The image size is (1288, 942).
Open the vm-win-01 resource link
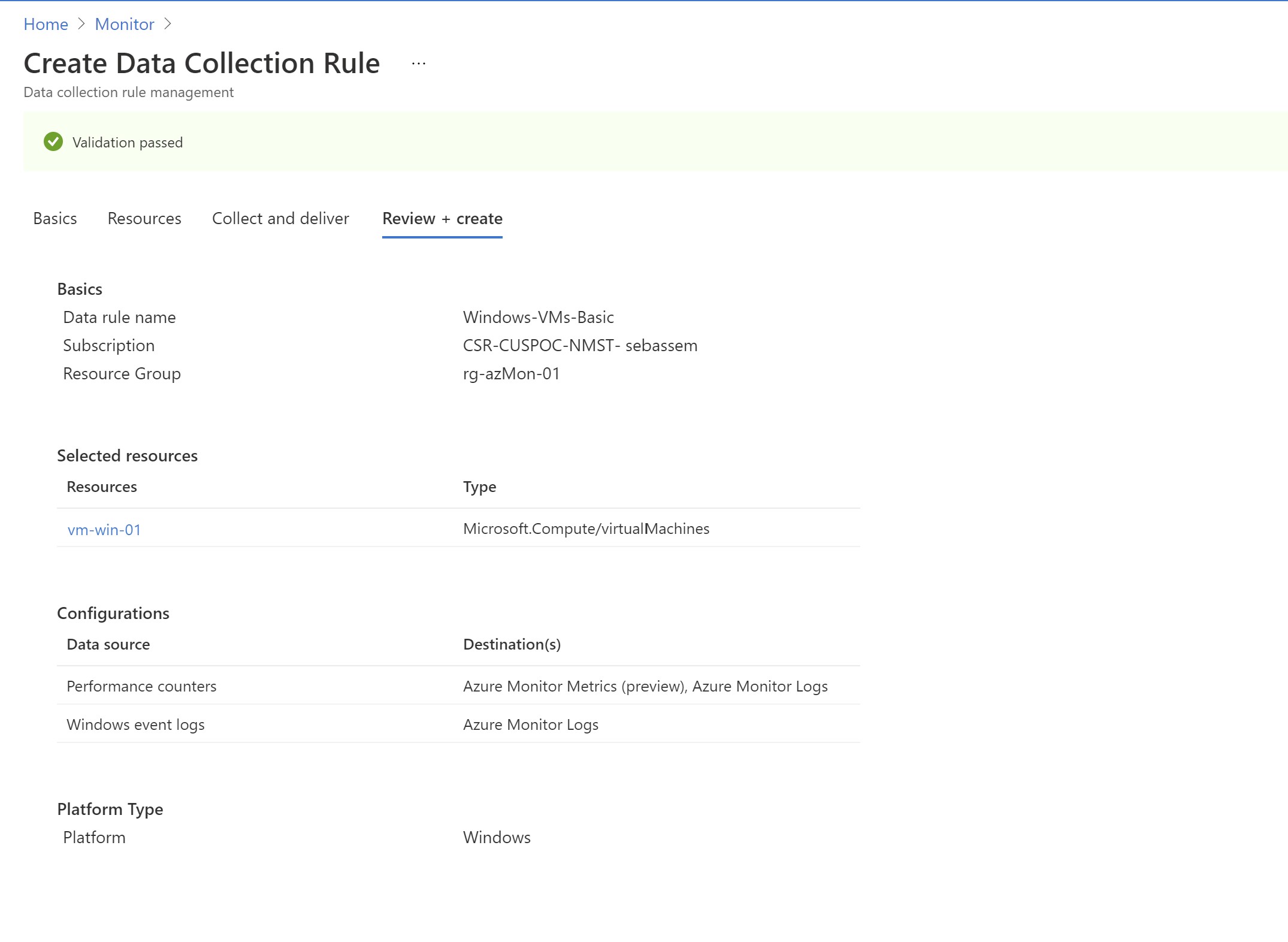104,530
